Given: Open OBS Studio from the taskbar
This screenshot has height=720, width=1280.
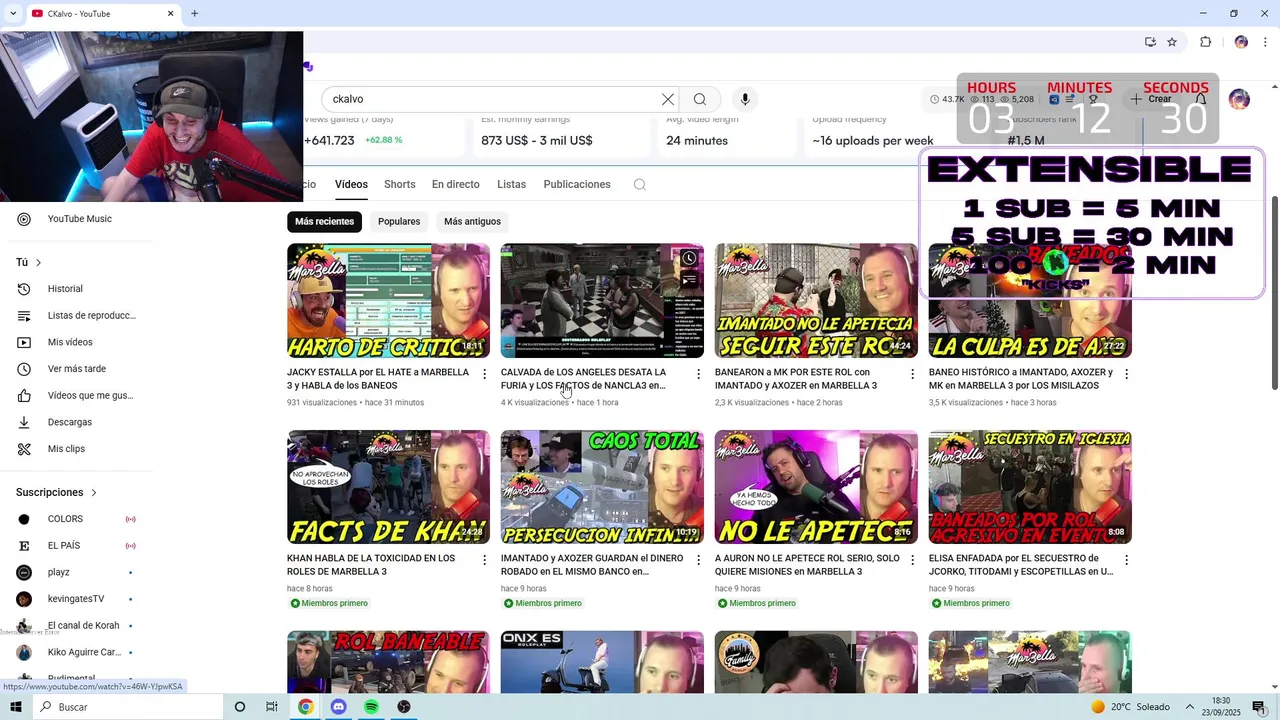Looking at the screenshot, I should (x=404, y=707).
